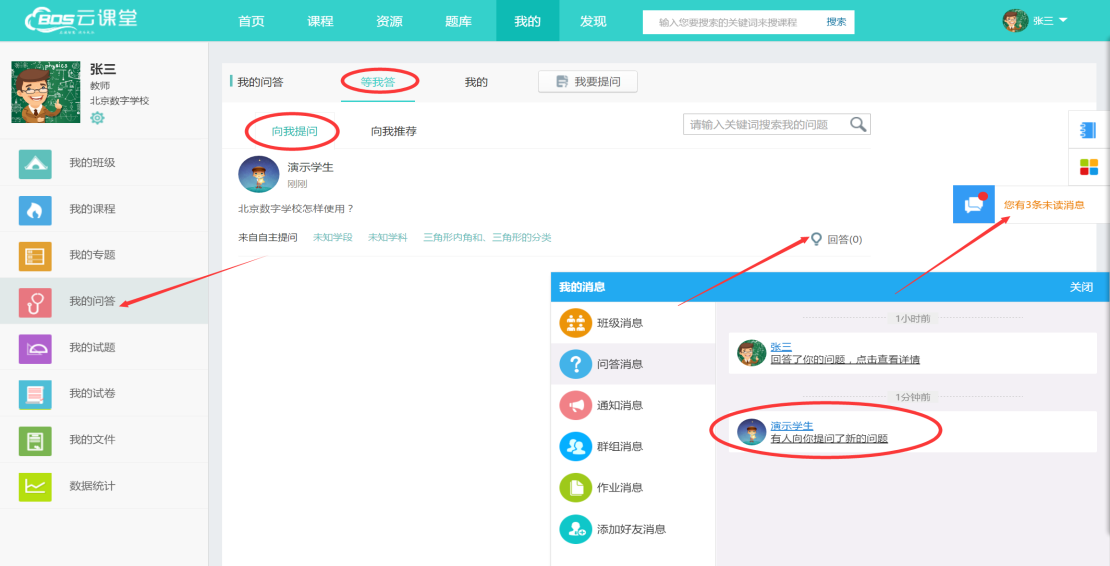This screenshot has width=1110, height=566.
Task: Click 张三 avatar in message panel
Action: click(752, 352)
